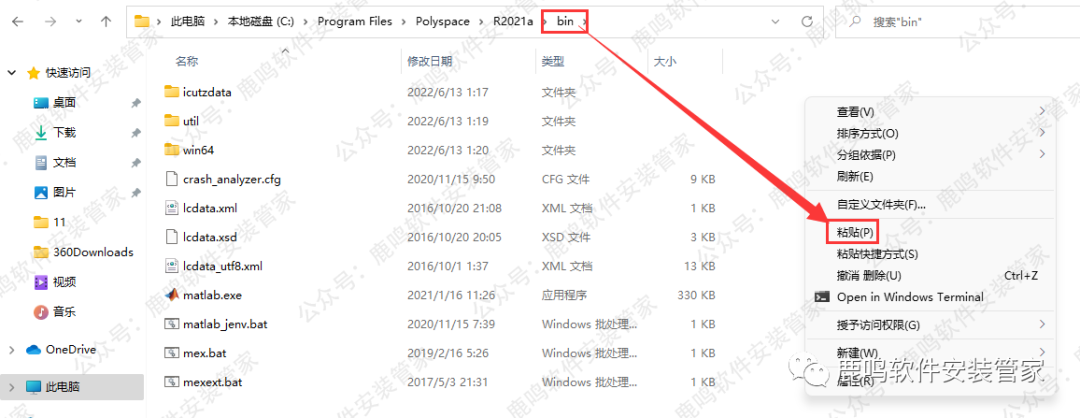The height and width of the screenshot is (418, 1080).
Task: Go forward with the right arrow button
Action: 50,21
